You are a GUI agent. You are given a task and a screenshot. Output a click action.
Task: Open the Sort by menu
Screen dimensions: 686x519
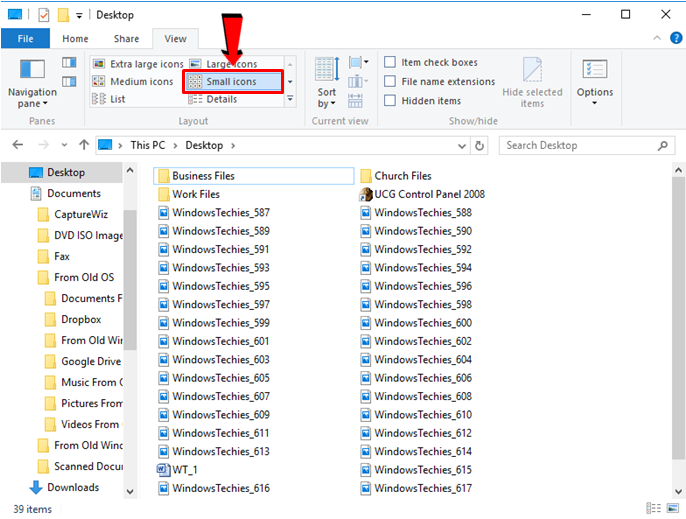[327, 83]
